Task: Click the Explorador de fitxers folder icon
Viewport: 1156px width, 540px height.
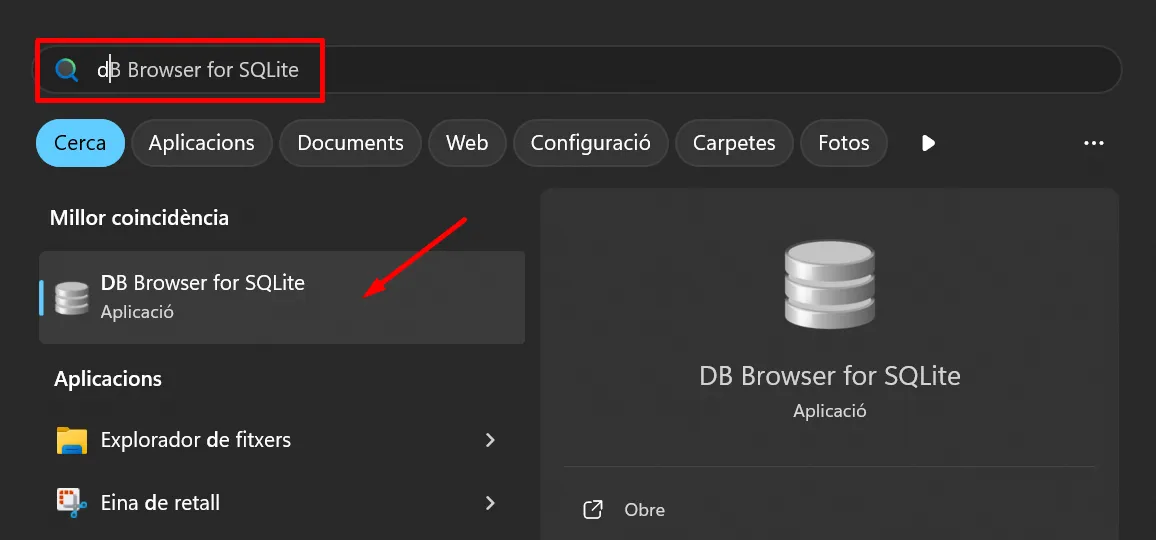Action: tap(72, 440)
